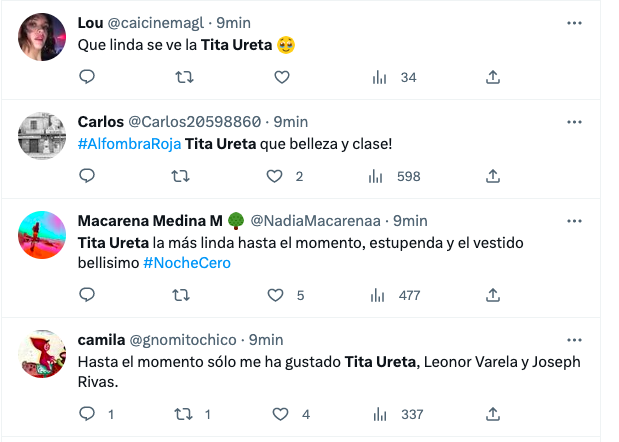This screenshot has height=442, width=619.
Task: Like Lou's tweet with heart icon
Action: pyautogui.click(x=281, y=77)
